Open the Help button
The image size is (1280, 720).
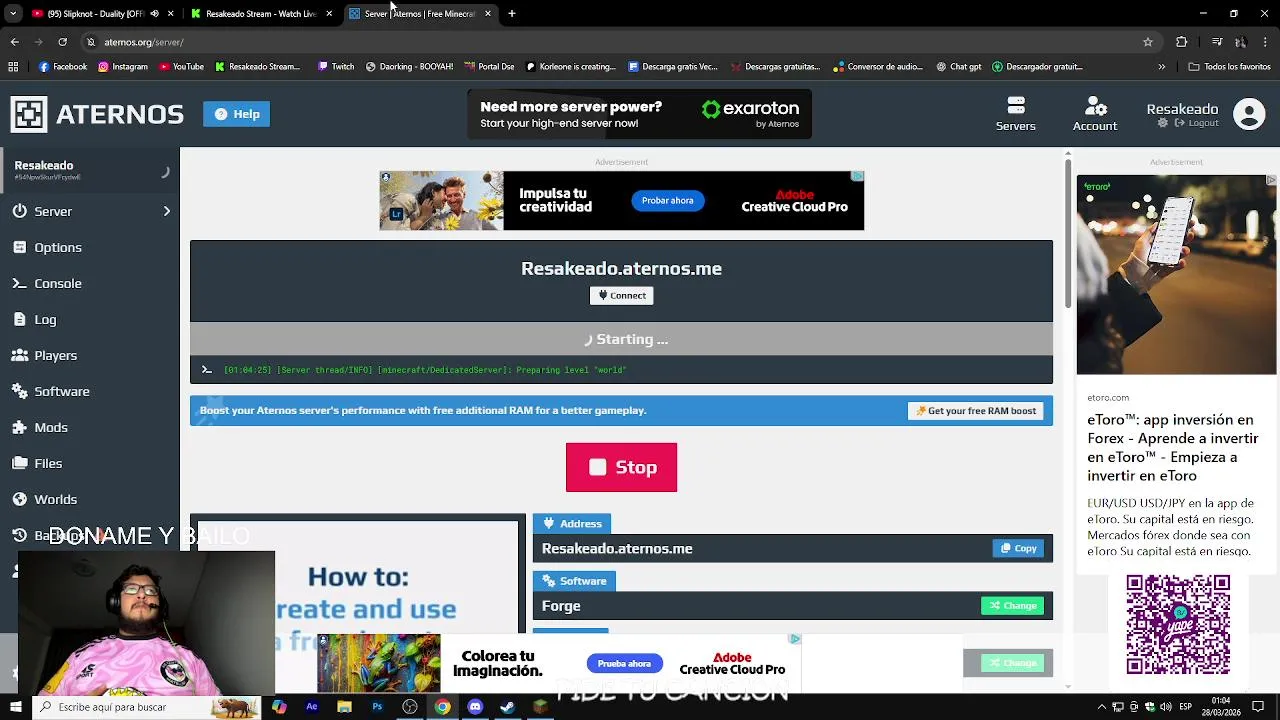(x=236, y=114)
